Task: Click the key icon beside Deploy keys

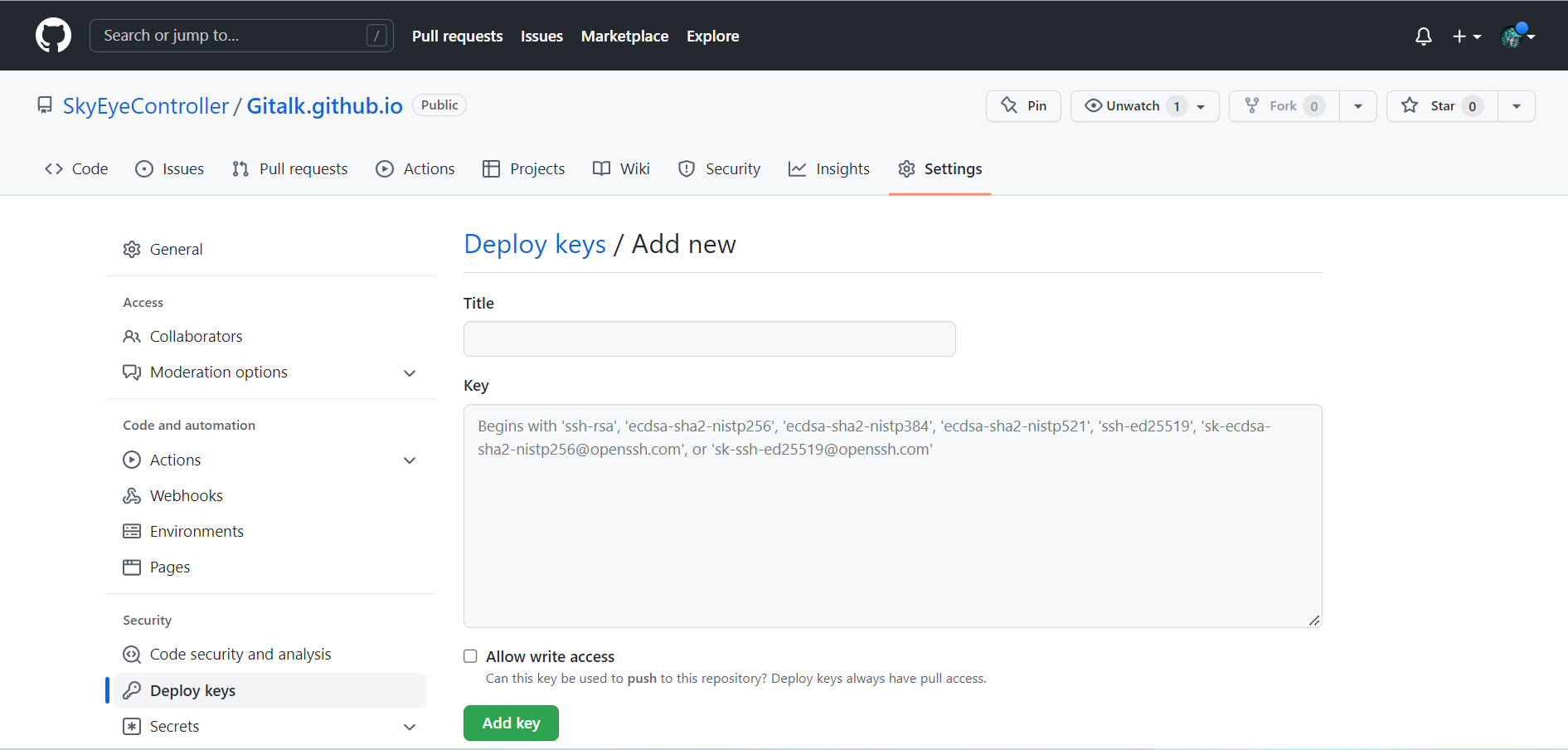Action: [132, 691]
